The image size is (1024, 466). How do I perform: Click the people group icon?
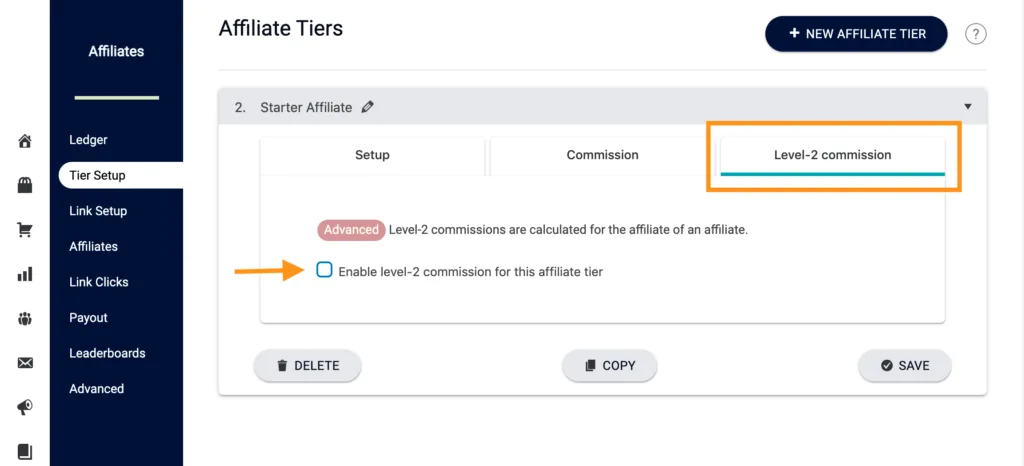[x=25, y=319]
